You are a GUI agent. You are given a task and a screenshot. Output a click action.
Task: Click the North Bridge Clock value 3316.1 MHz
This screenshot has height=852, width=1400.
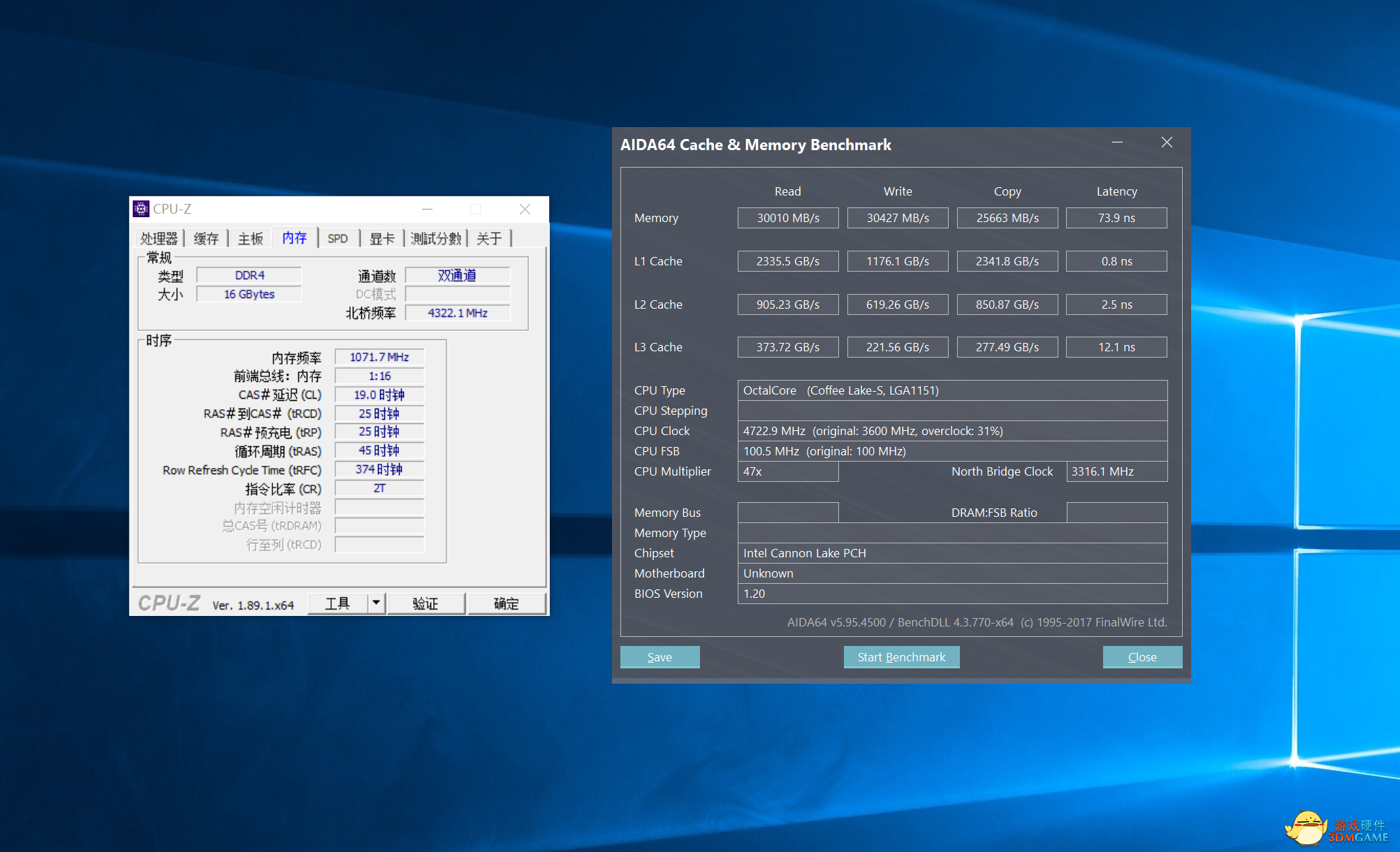(x=1116, y=471)
